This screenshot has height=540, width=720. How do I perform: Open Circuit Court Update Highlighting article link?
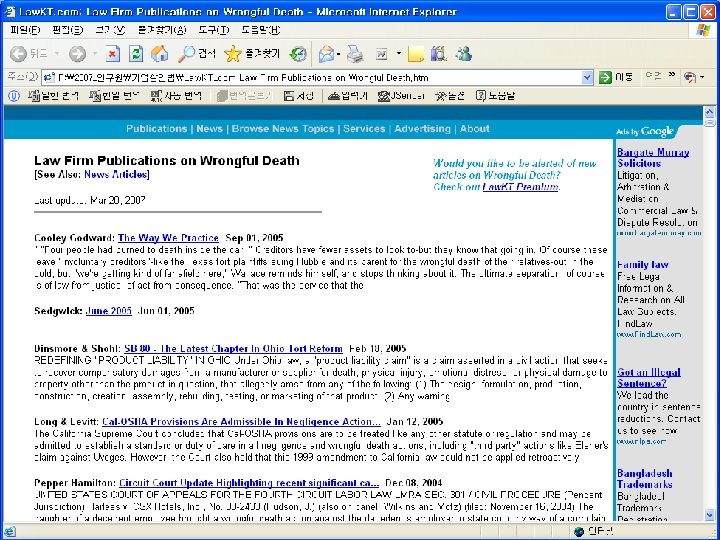pyautogui.click(x=249, y=483)
